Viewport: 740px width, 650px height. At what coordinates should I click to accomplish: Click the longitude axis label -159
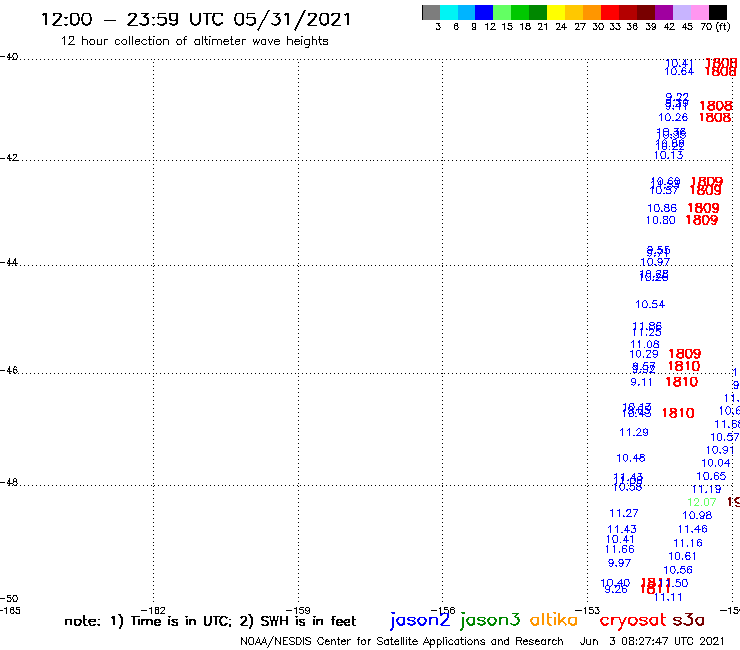click(298, 610)
